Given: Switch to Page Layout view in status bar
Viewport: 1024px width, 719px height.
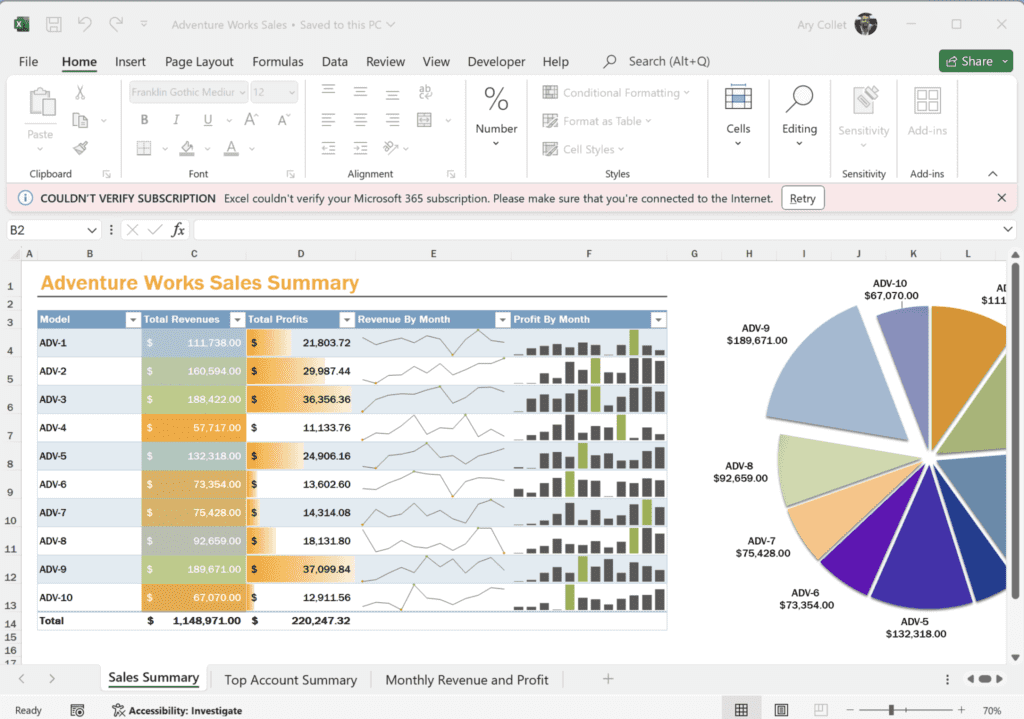Looking at the screenshot, I should pyautogui.click(x=780, y=710).
